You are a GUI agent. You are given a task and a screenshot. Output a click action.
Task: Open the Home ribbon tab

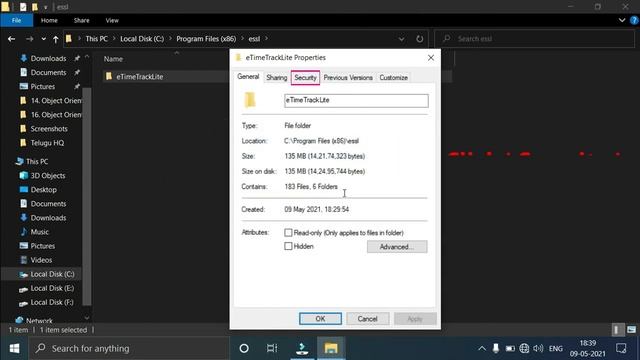(49, 20)
